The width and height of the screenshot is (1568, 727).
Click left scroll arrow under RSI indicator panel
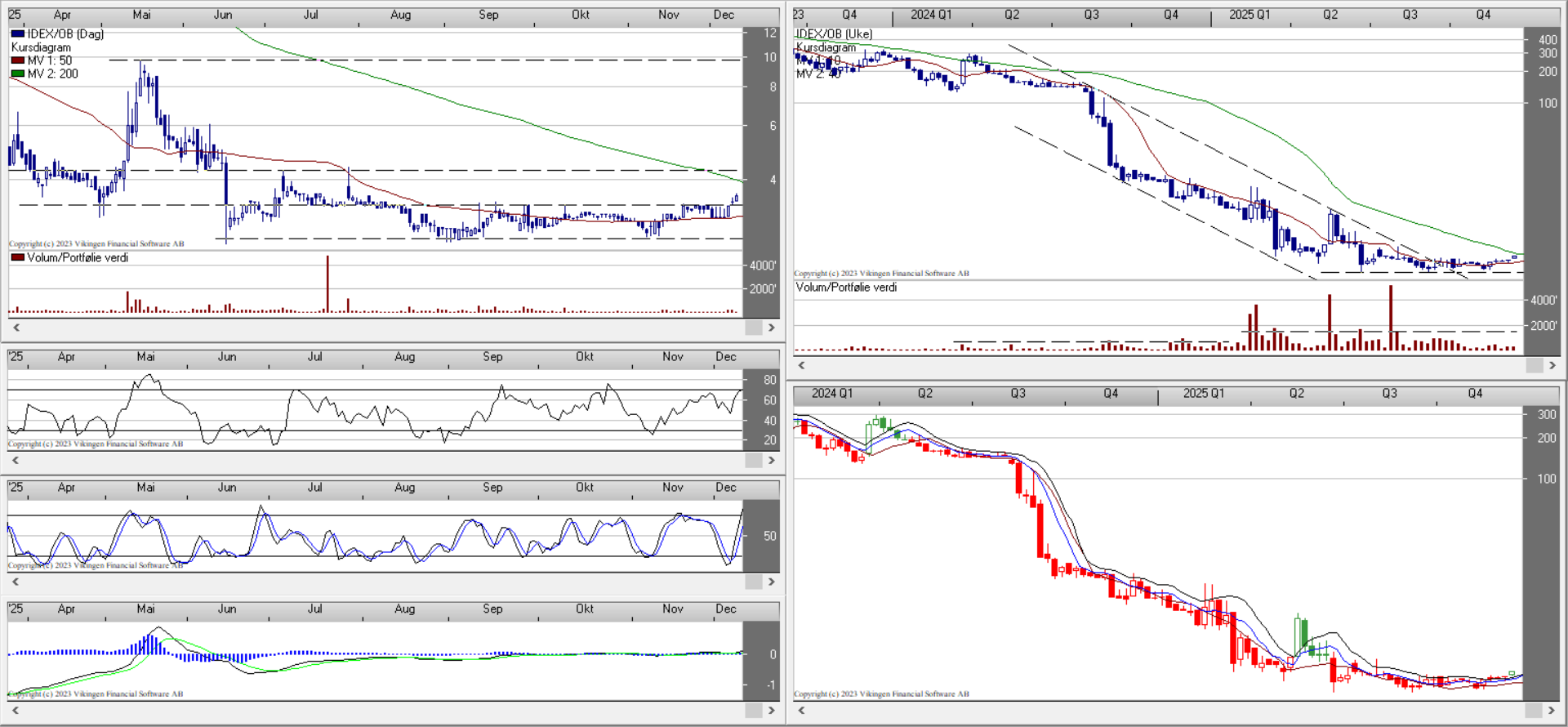pyautogui.click(x=16, y=461)
